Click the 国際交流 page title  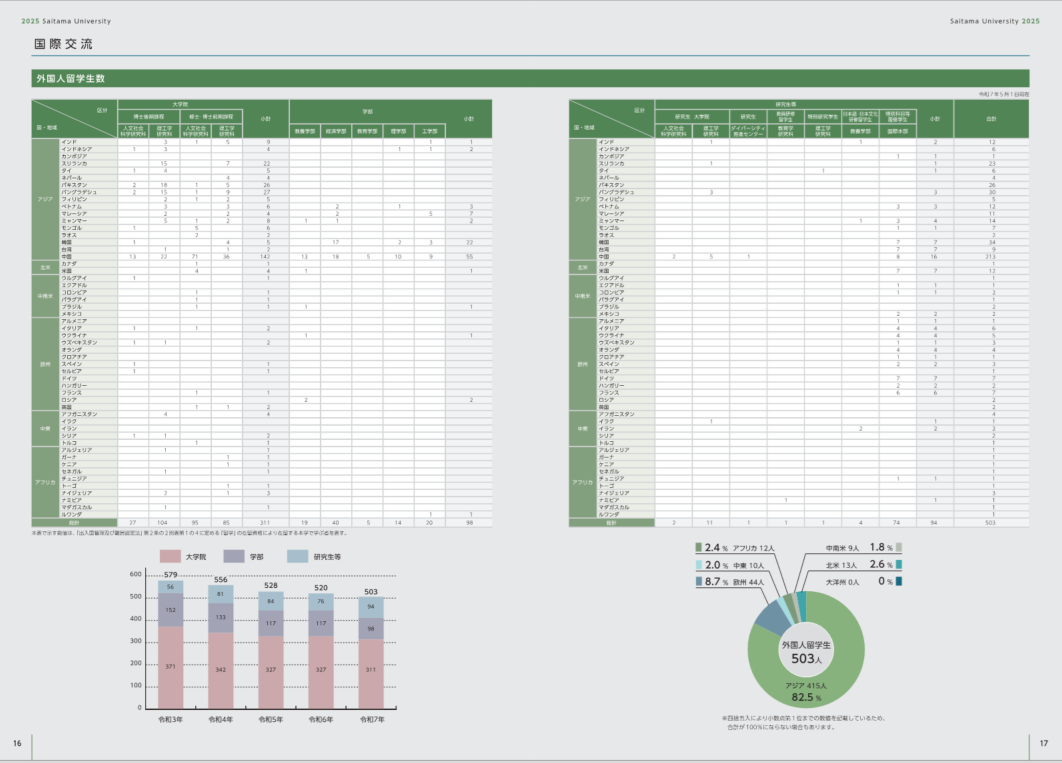(63, 44)
